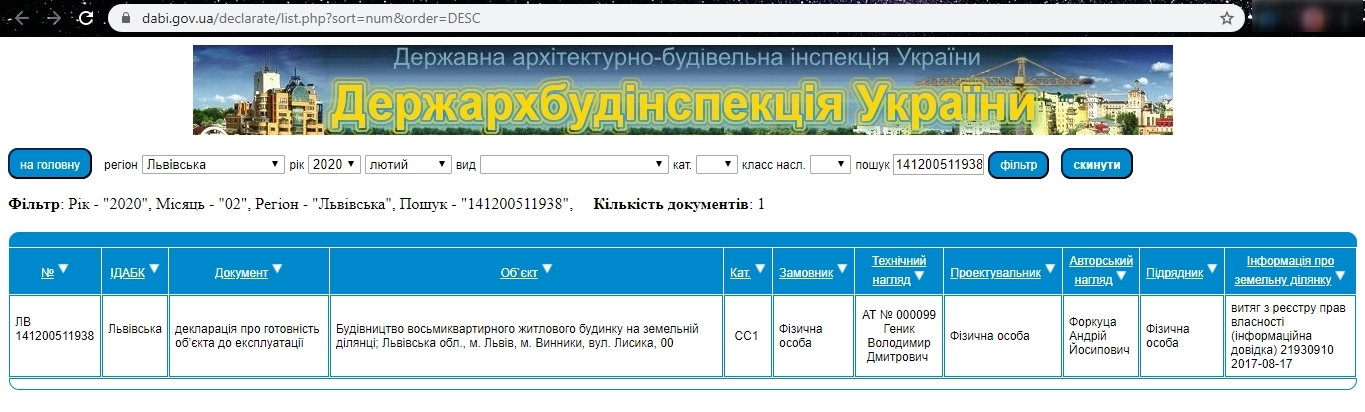The height and width of the screenshot is (412, 1365).
Task: Sort by the Підрядник header link
Action: click(1175, 272)
